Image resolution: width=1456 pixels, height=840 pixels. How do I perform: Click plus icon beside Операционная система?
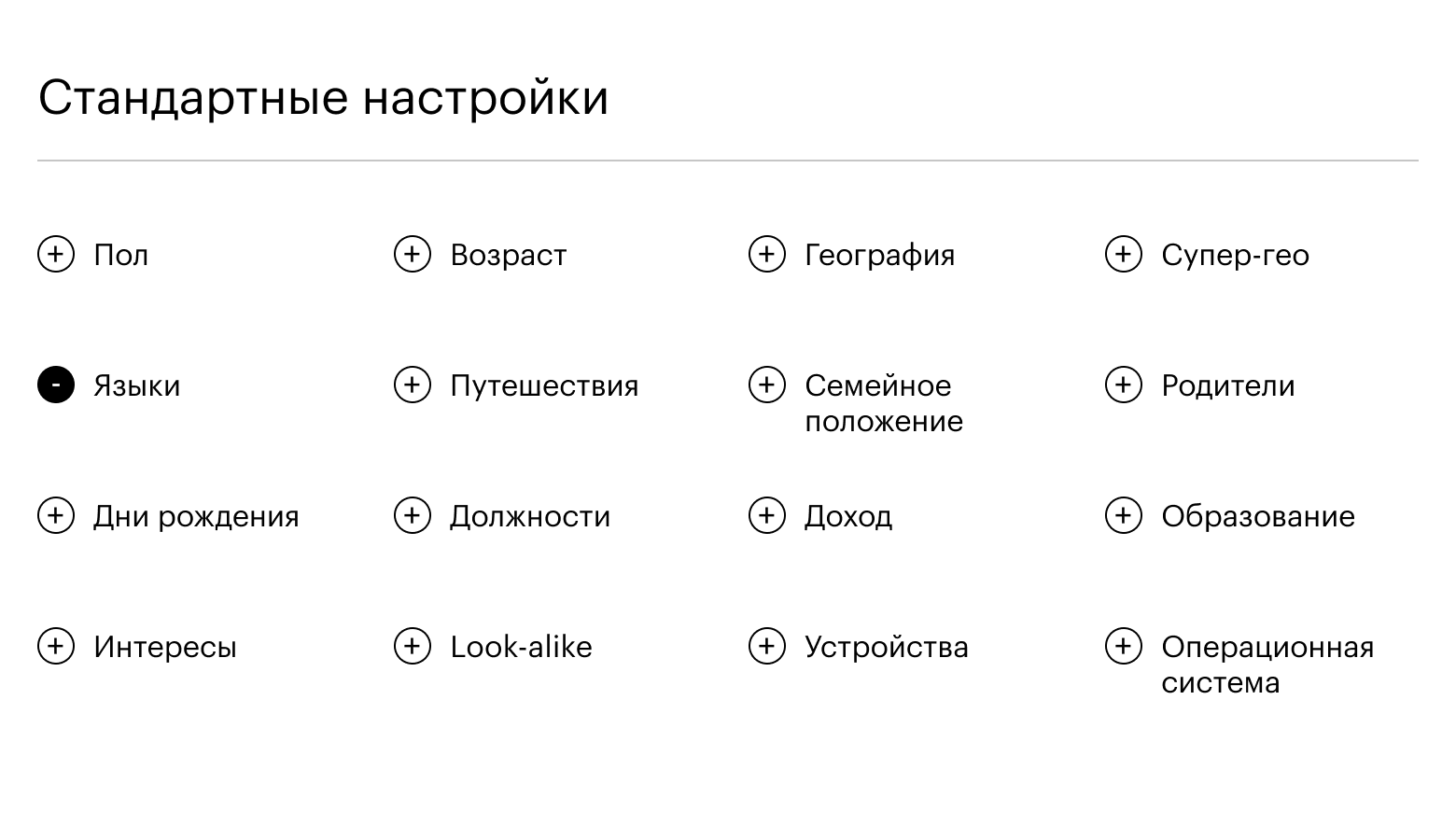pyautogui.click(x=1124, y=646)
